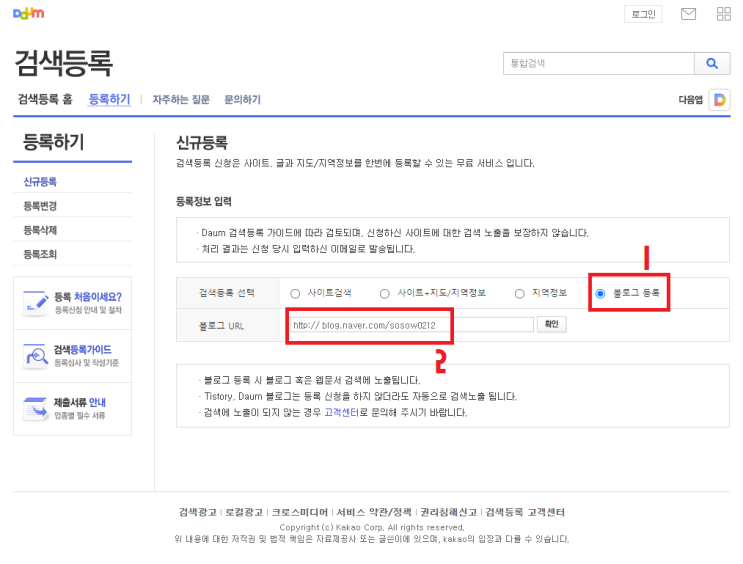The height and width of the screenshot is (564, 743).
Task: Open 크로스미디어 footer link
Action: pyautogui.click(x=300, y=512)
